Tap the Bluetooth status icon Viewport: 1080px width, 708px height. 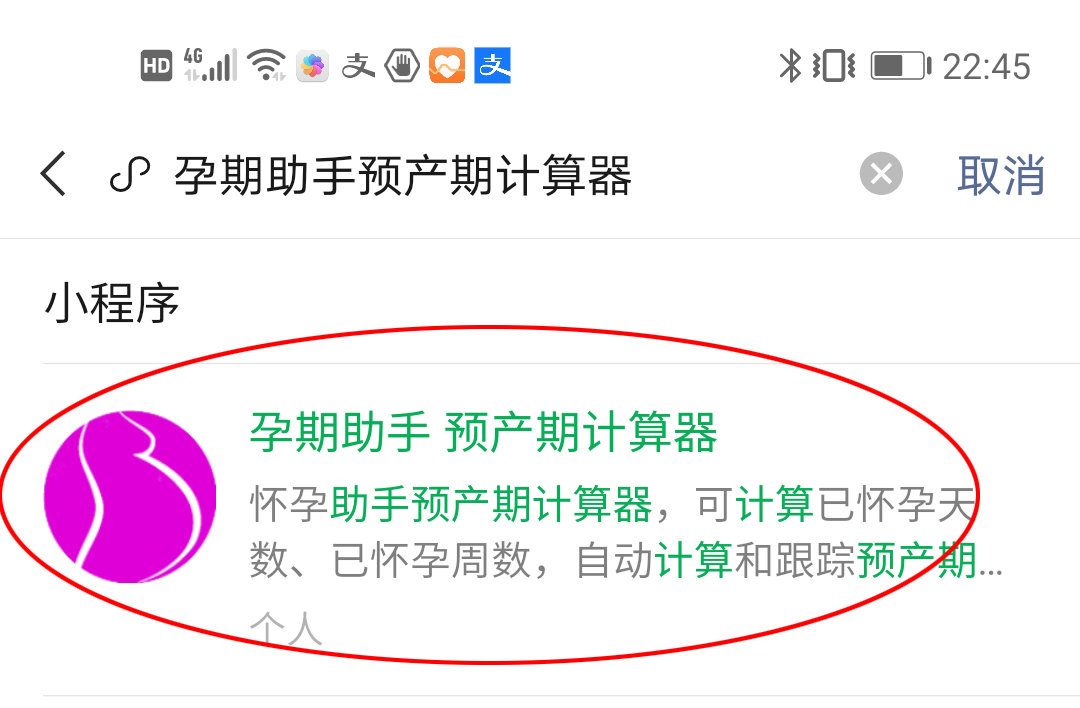click(790, 66)
